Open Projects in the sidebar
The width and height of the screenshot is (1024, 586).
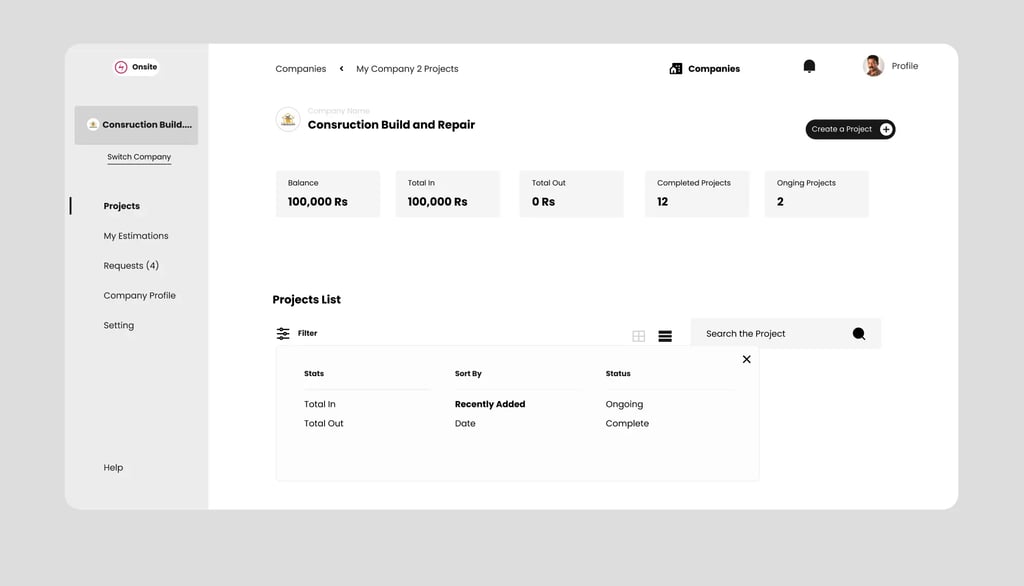pos(121,206)
